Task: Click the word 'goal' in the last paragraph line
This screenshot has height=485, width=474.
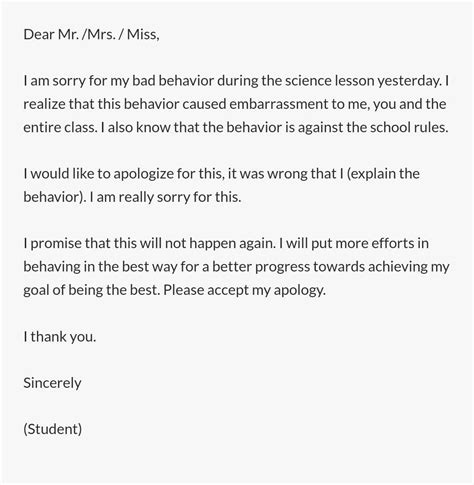Action: [36, 290]
